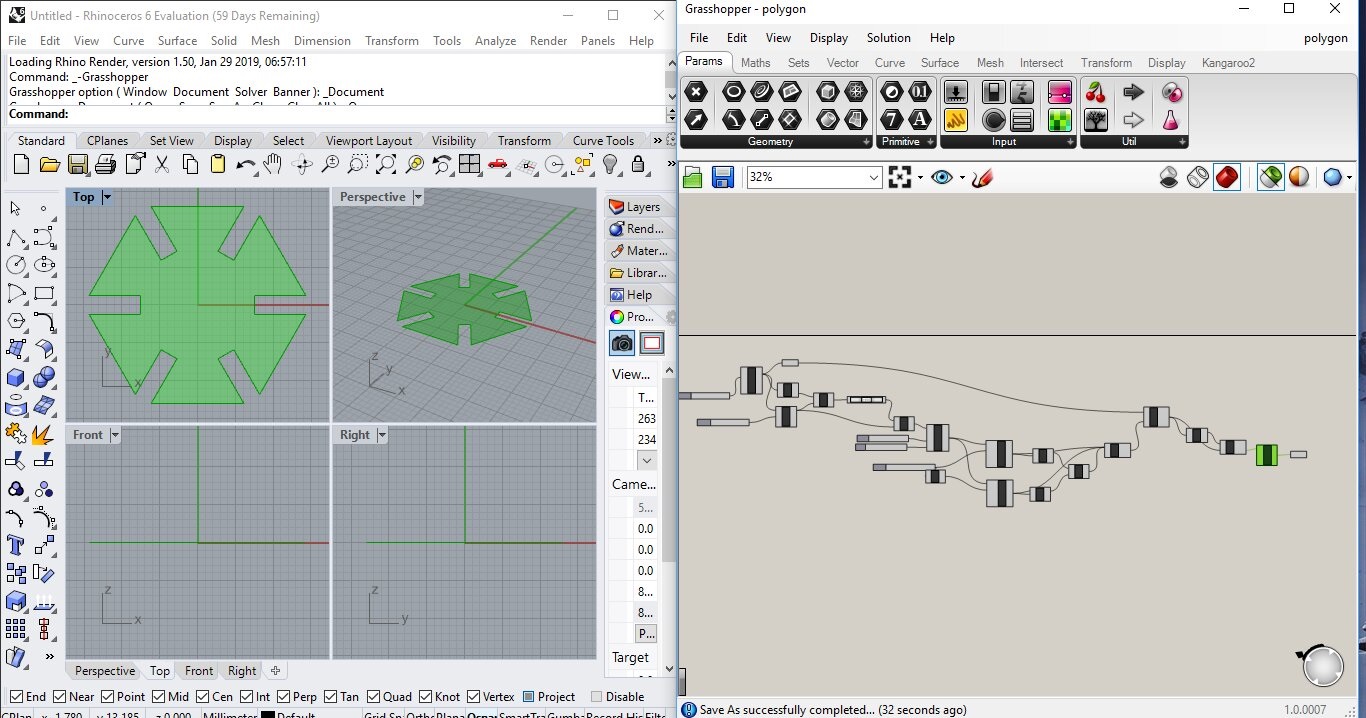Toggle the Vertex snap checkbox
Screen dimensions: 1366x718
474,697
